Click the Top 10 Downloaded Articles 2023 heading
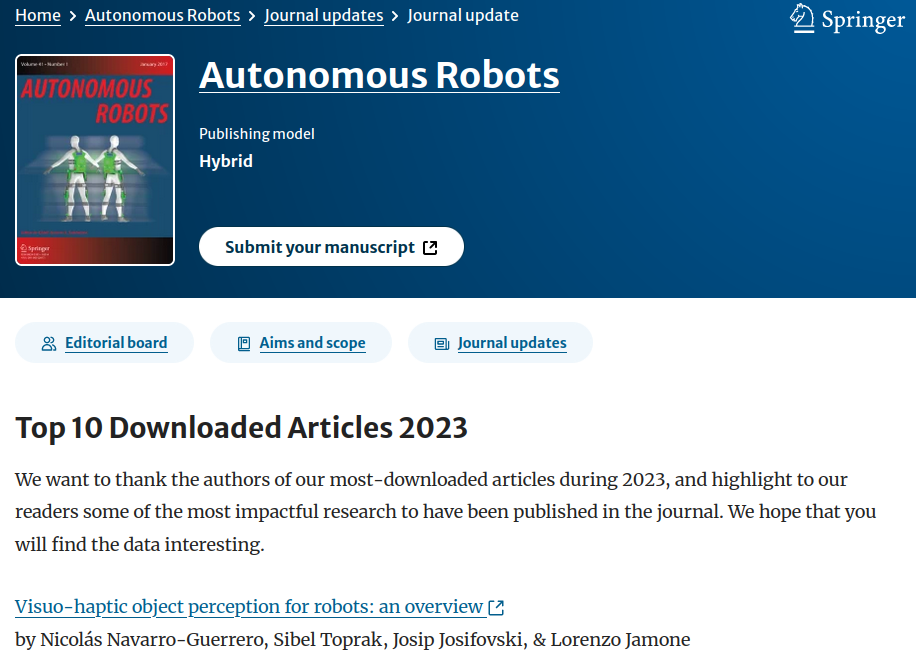The width and height of the screenshot is (916, 663). (241, 428)
